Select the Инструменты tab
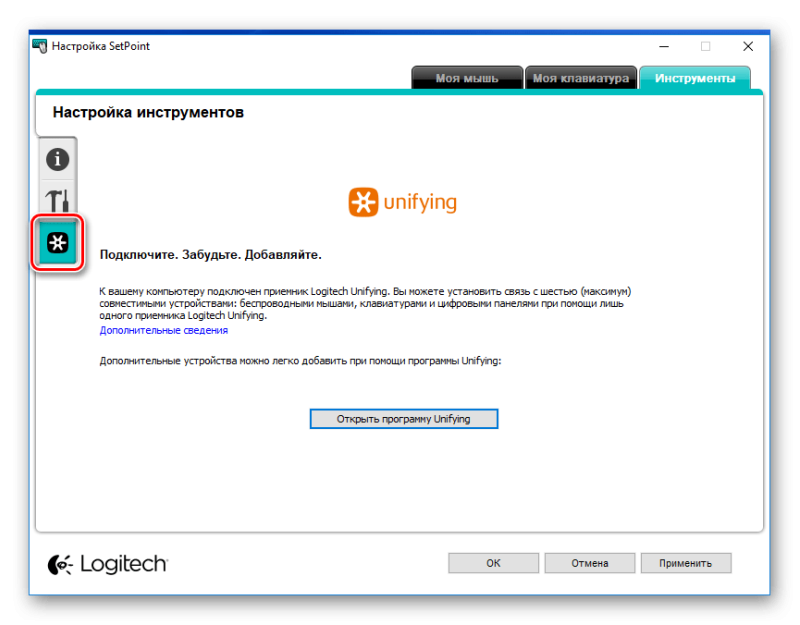The width and height of the screenshot is (800, 625). tap(695, 78)
